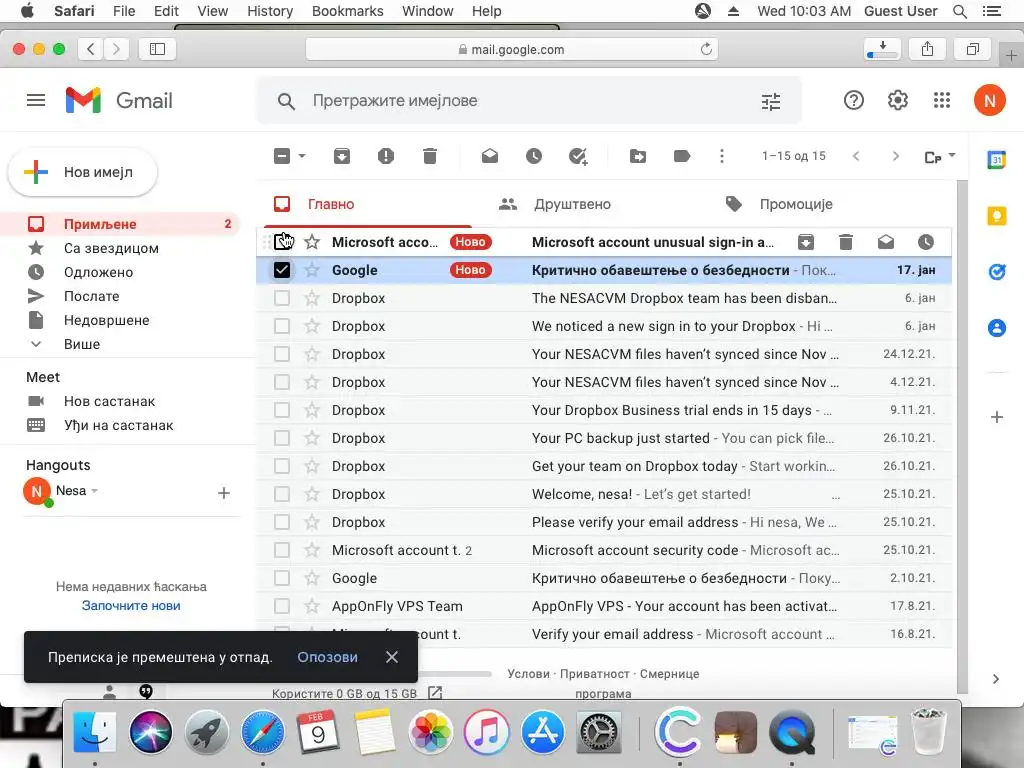Compose with Нов имејл button
The width and height of the screenshot is (1024, 768).
pyautogui.click(x=82, y=172)
